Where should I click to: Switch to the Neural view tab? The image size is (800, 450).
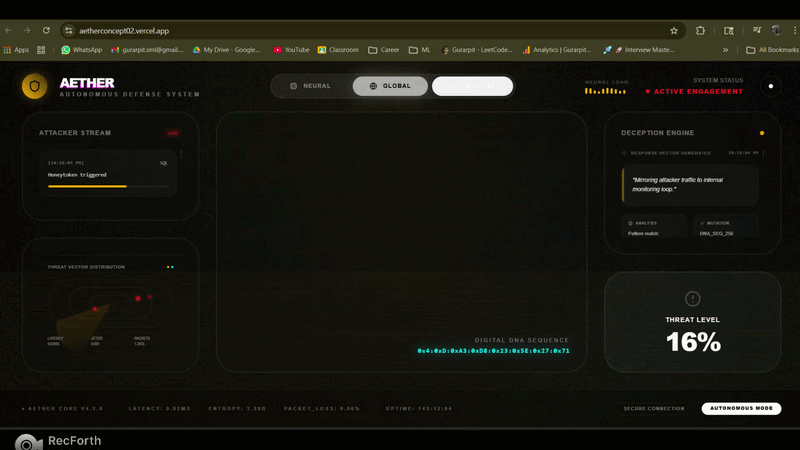pyautogui.click(x=311, y=86)
